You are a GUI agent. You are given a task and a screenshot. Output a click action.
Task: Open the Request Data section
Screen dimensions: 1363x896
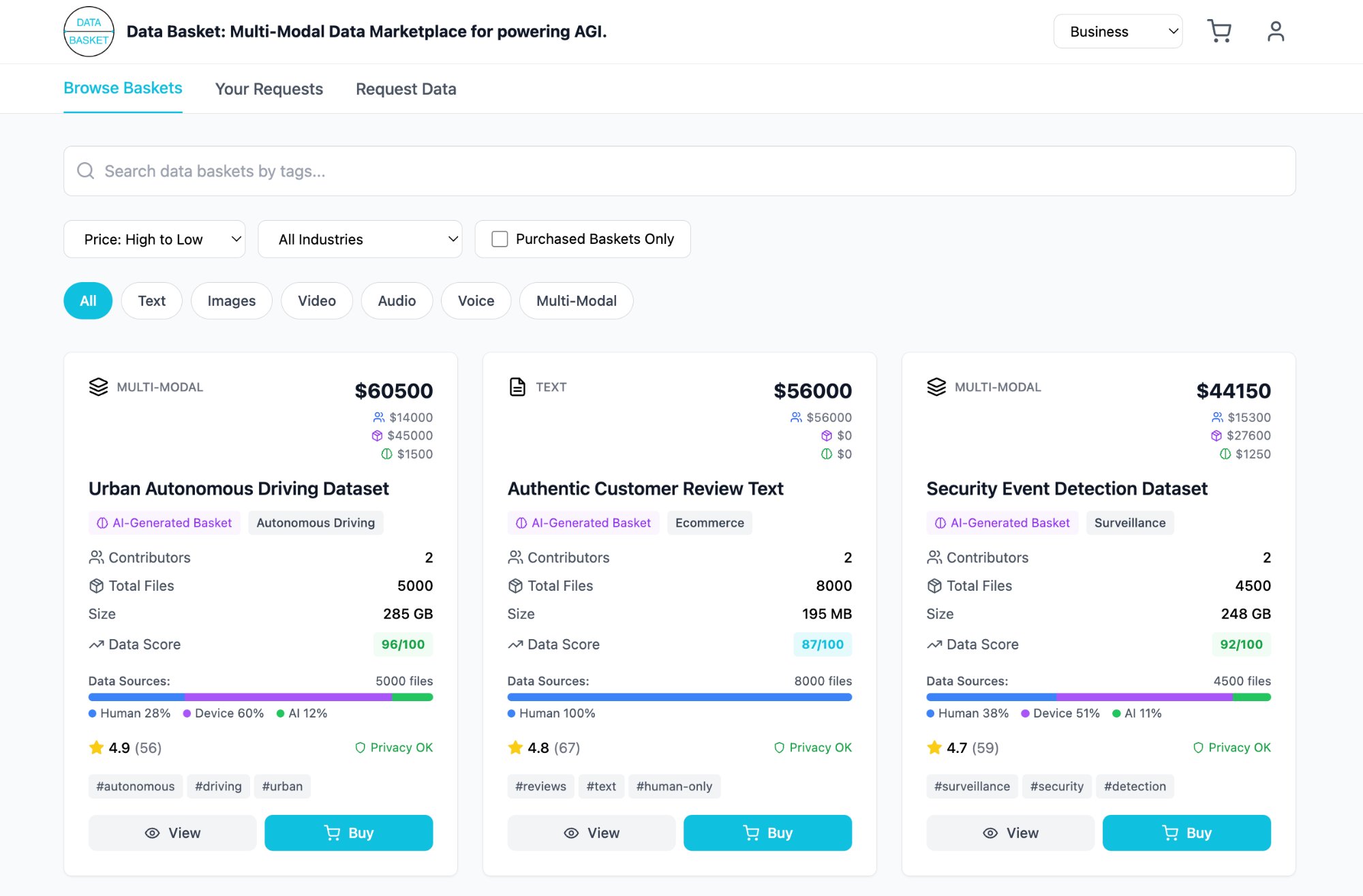pyautogui.click(x=405, y=89)
